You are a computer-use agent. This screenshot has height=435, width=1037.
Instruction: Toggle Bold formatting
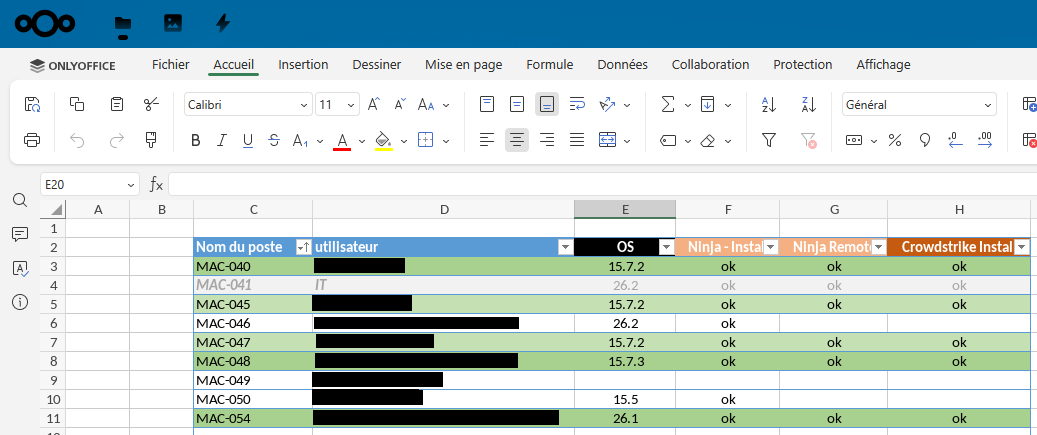click(x=196, y=140)
